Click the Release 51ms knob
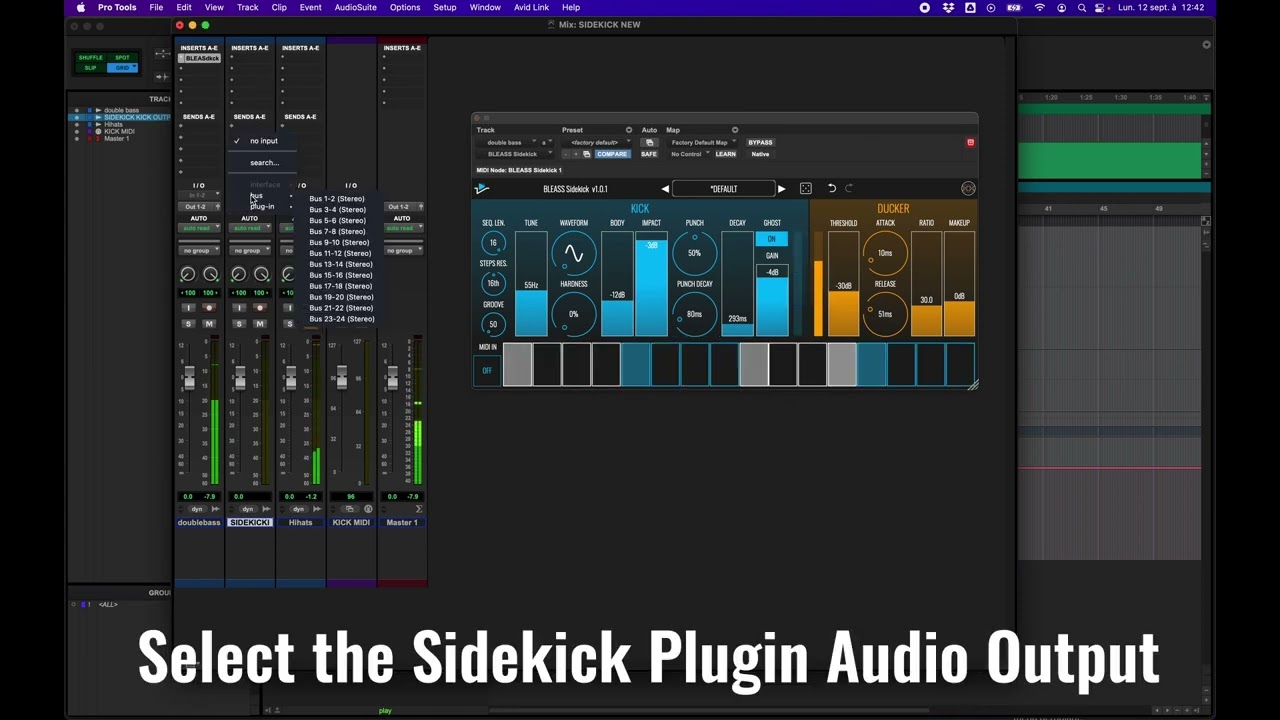This screenshot has height=720, width=1280. (885, 314)
